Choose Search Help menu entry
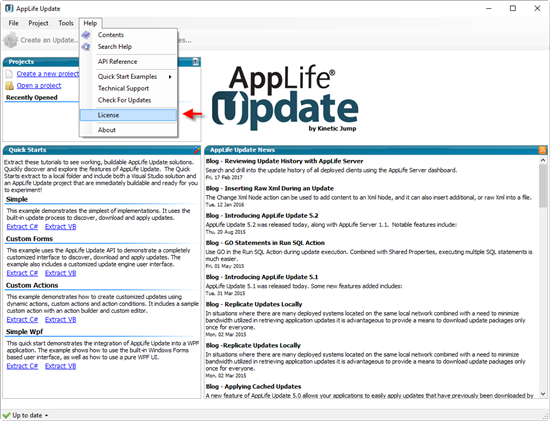Screen dimensions: 550x421 (x=128, y=47)
